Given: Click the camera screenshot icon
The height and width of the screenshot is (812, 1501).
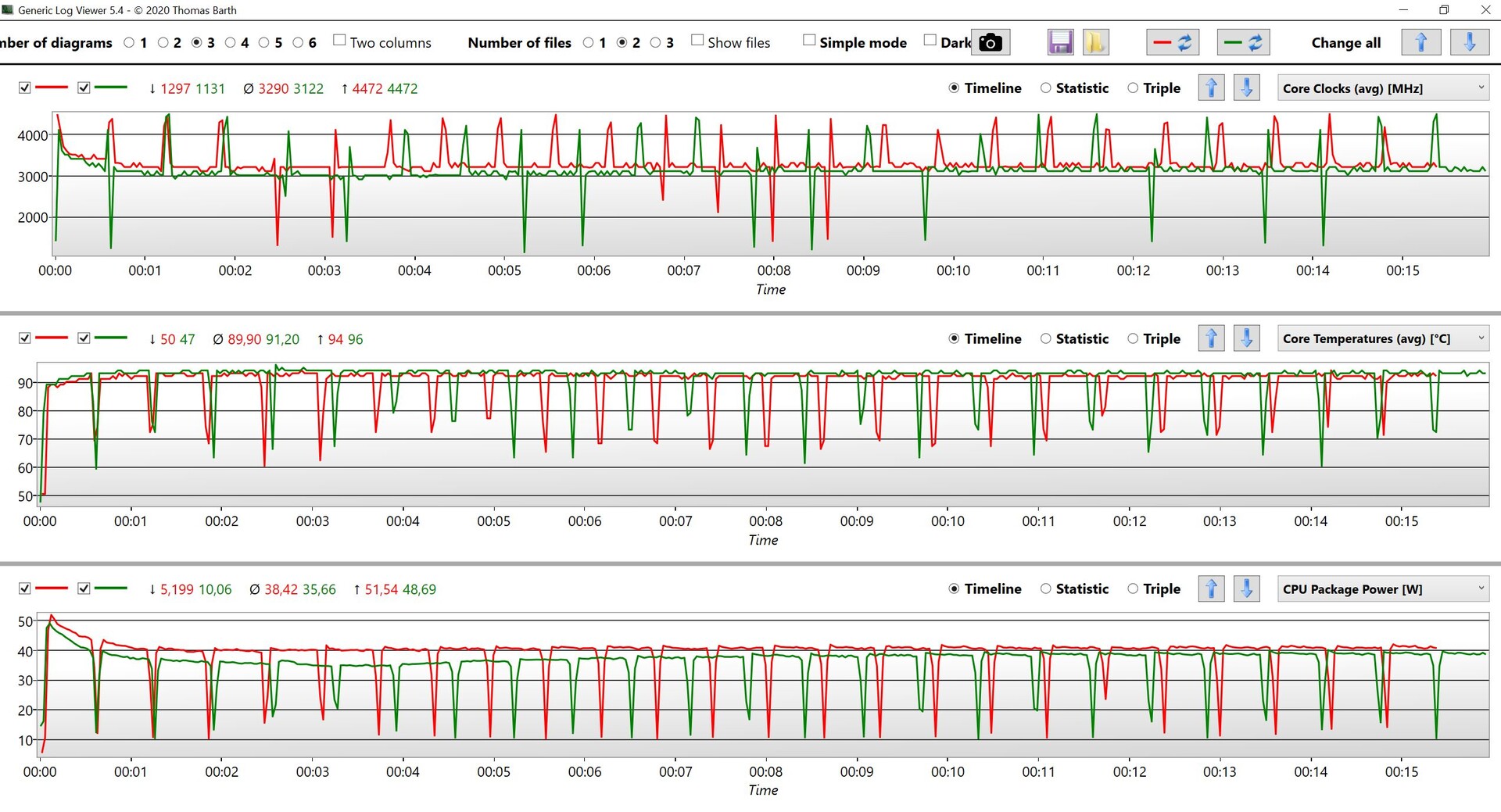Looking at the screenshot, I should click(990, 43).
